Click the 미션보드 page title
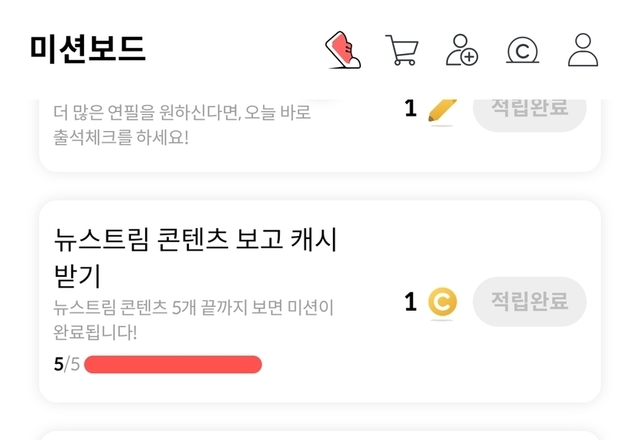The height and width of the screenshot is (440, 640). [x=88, y=48]
